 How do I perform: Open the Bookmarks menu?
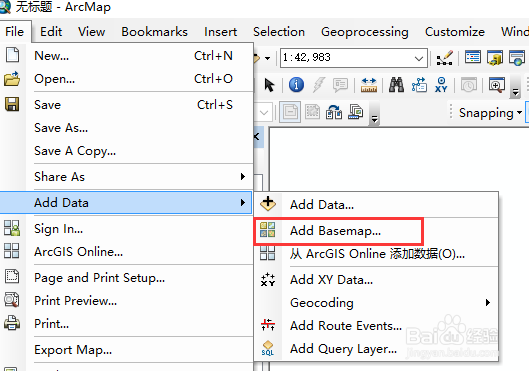155,32
